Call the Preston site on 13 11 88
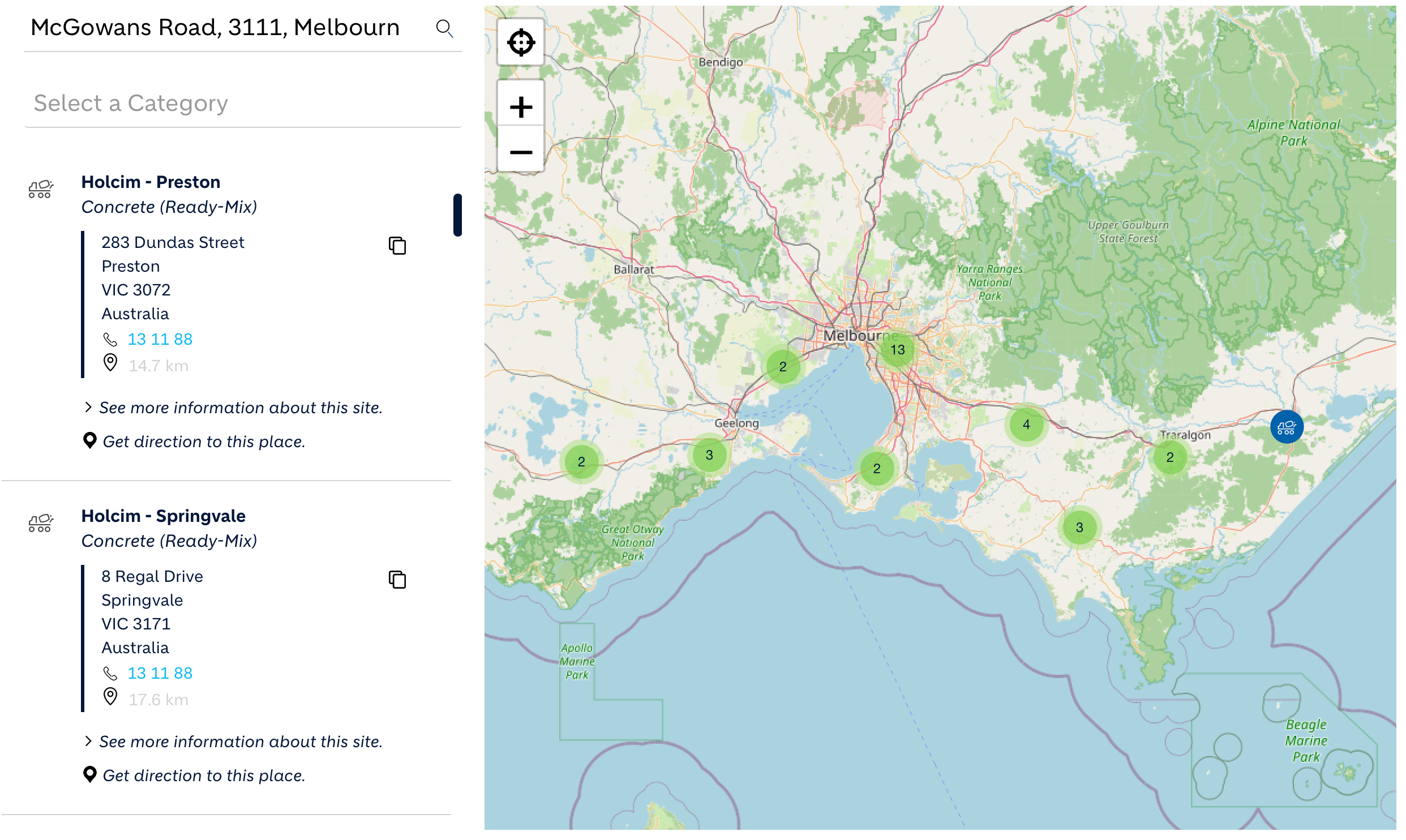 [160, 339]
